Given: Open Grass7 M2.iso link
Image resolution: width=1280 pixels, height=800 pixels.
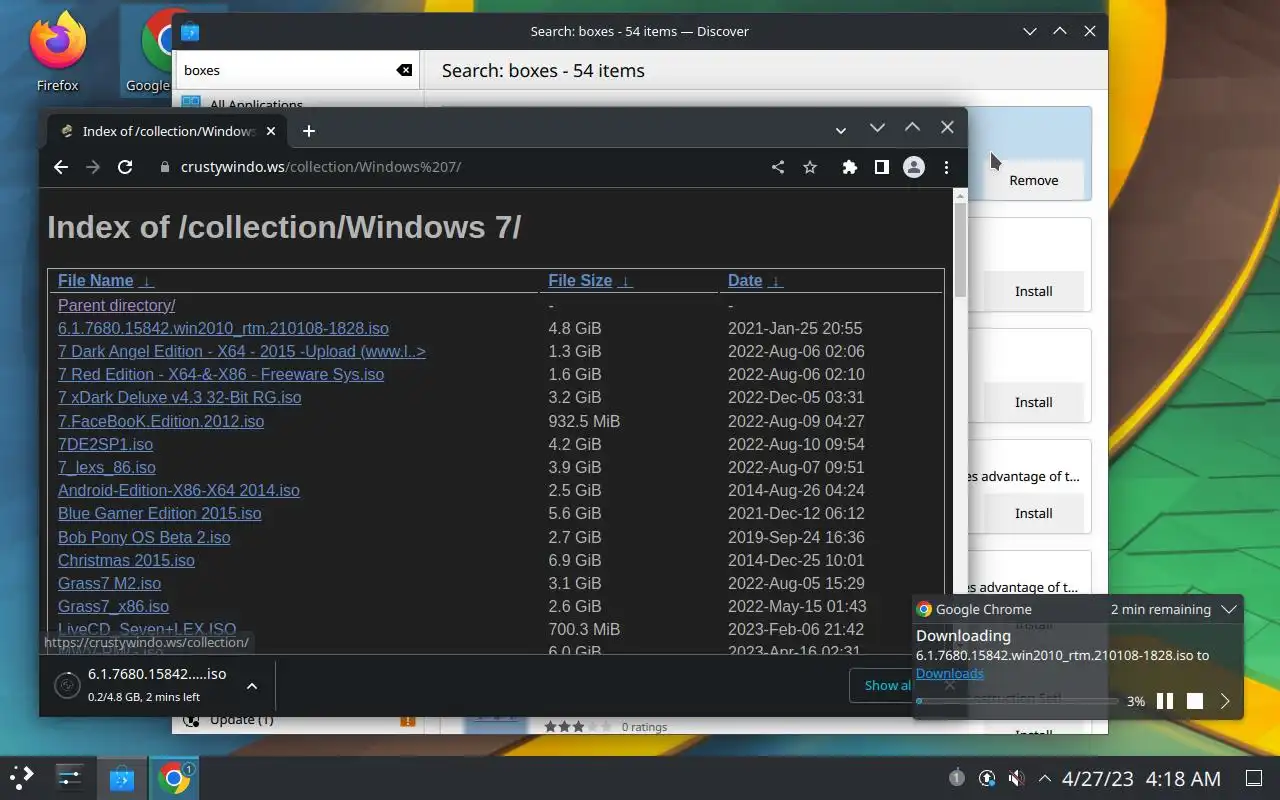Looking at the screenshot, I should [109, 583].
